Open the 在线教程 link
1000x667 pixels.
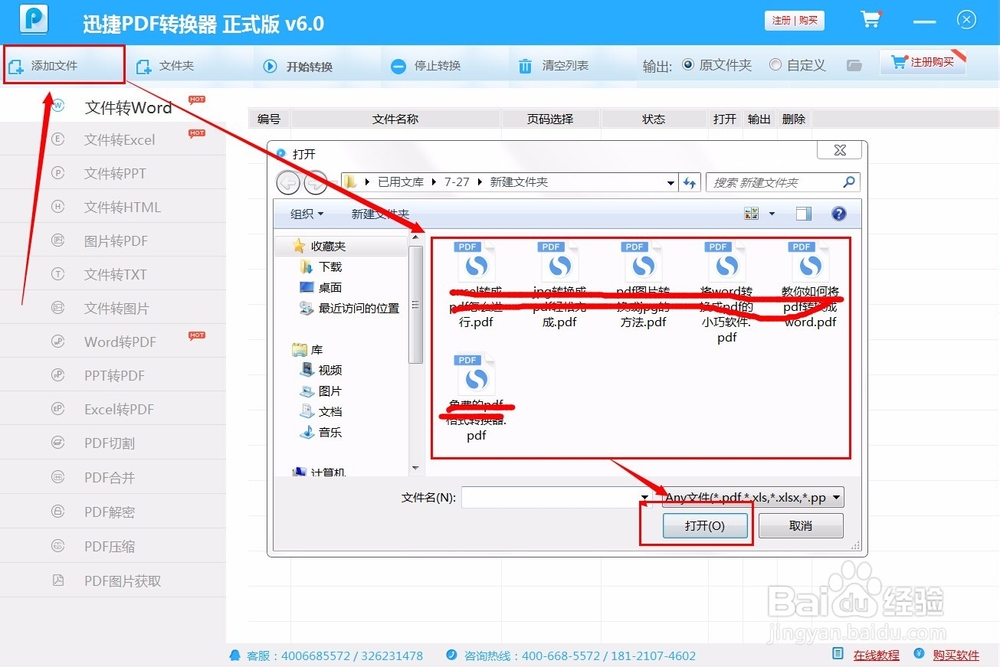(x=876, y=655)
